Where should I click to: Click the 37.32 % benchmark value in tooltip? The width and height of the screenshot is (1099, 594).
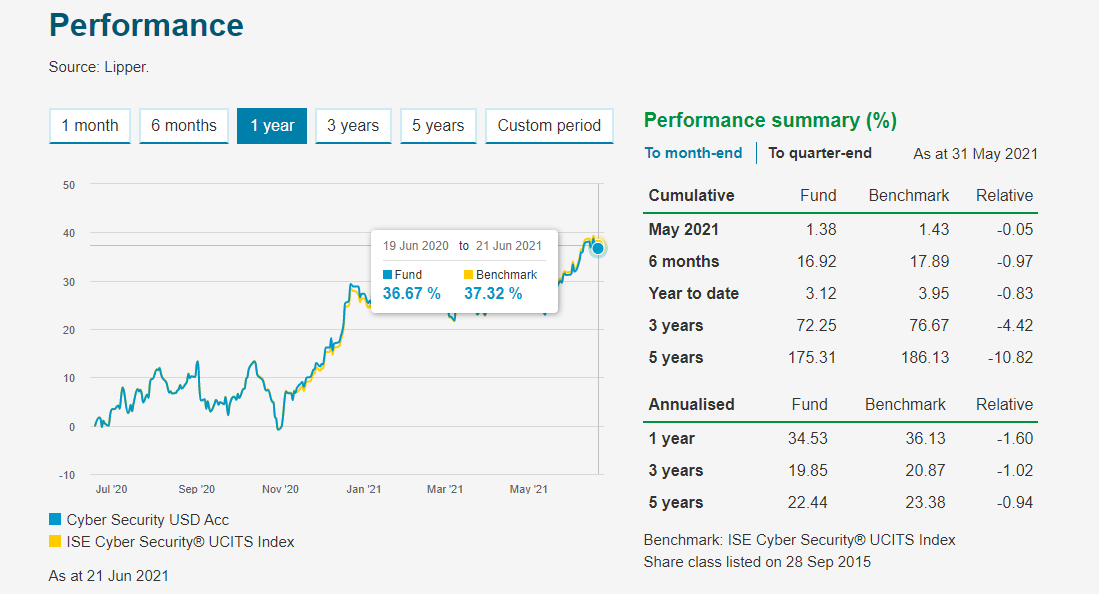[x=493, y=293]
